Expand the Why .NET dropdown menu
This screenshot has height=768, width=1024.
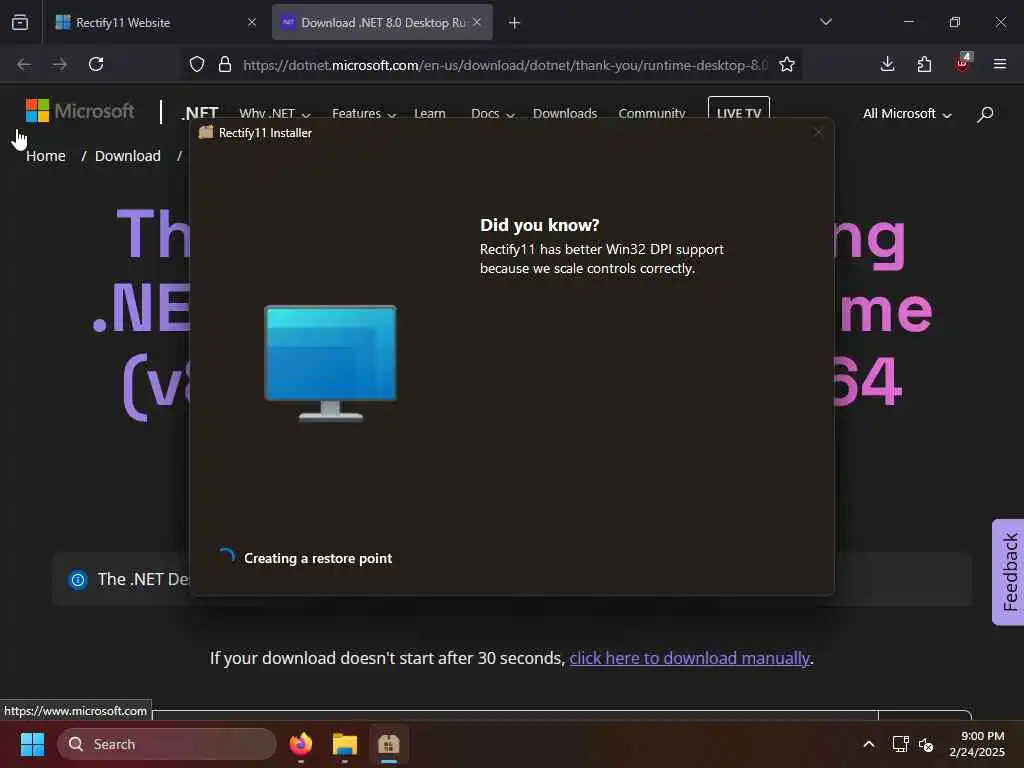click(x=274, y=114)
